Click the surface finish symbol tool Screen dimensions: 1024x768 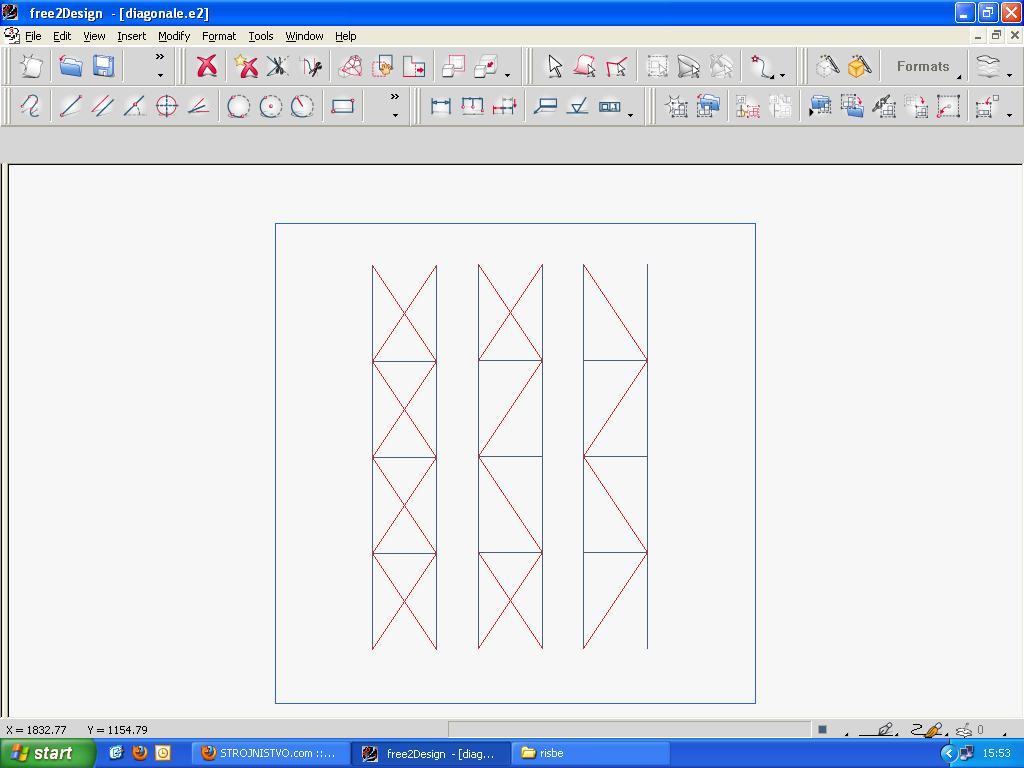tap(577, 106)
